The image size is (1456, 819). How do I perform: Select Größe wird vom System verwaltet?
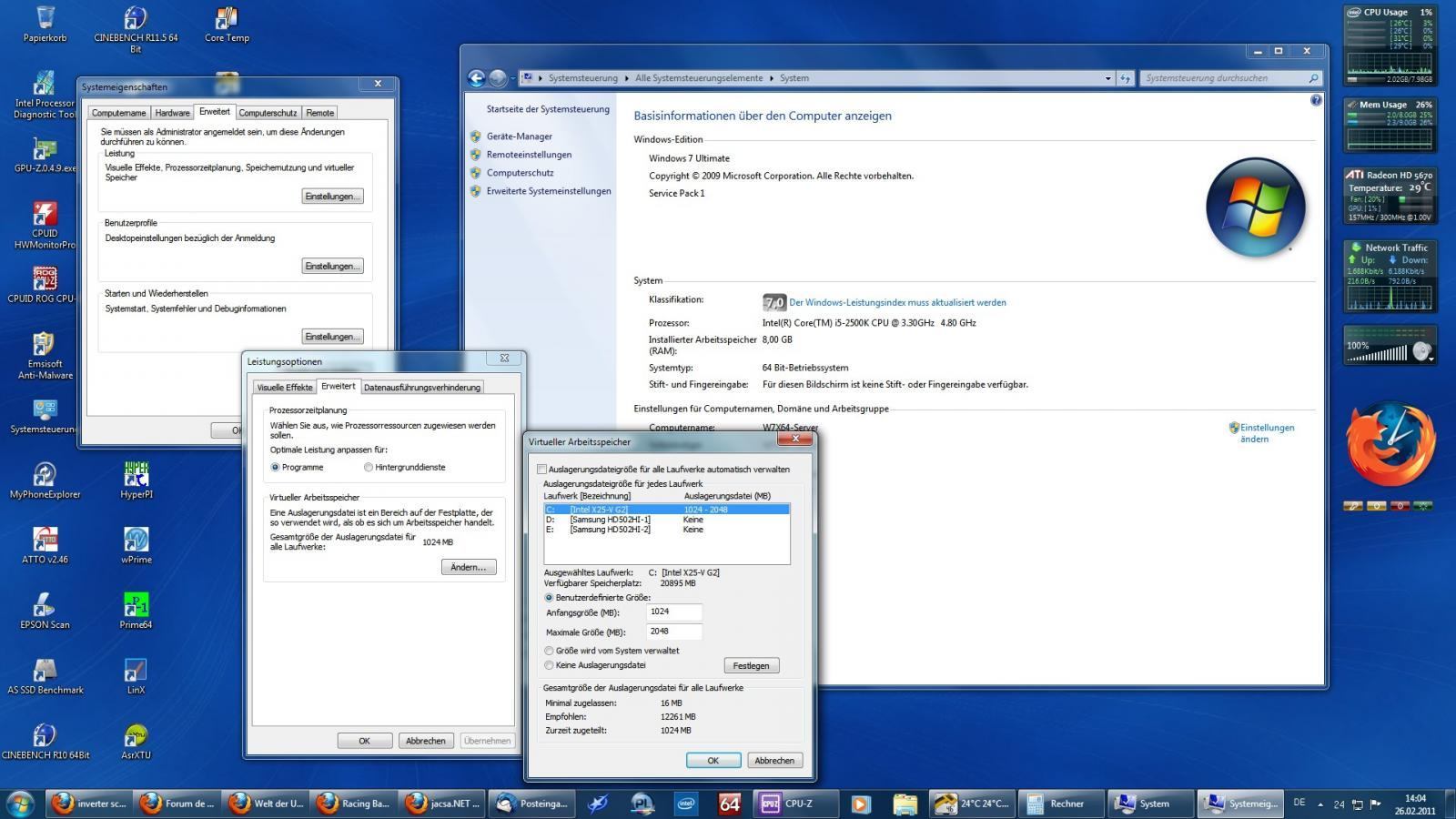[549, 651]
